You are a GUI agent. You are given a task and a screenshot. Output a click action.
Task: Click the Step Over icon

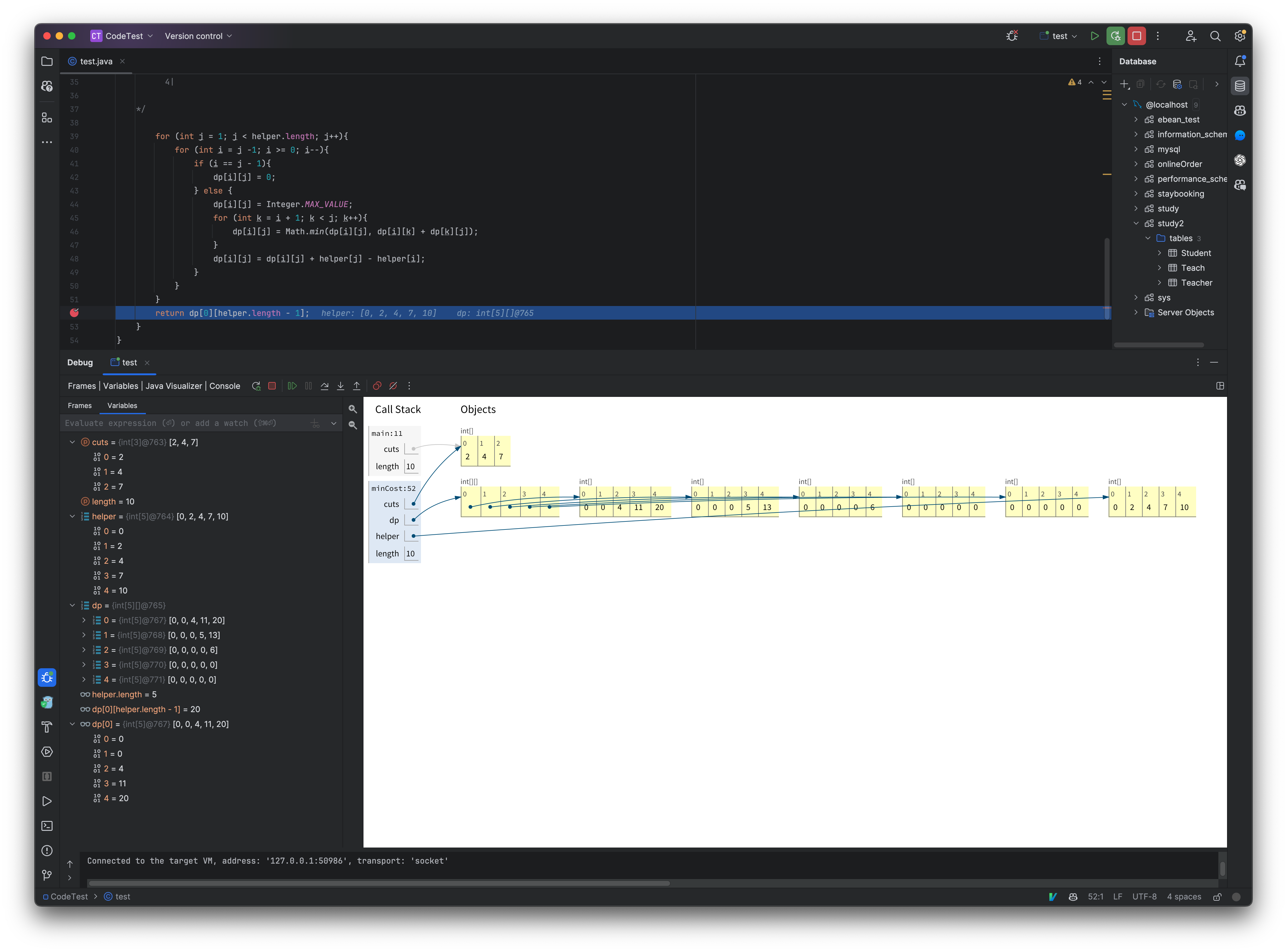pyautogui.click(x=324, y=386)
